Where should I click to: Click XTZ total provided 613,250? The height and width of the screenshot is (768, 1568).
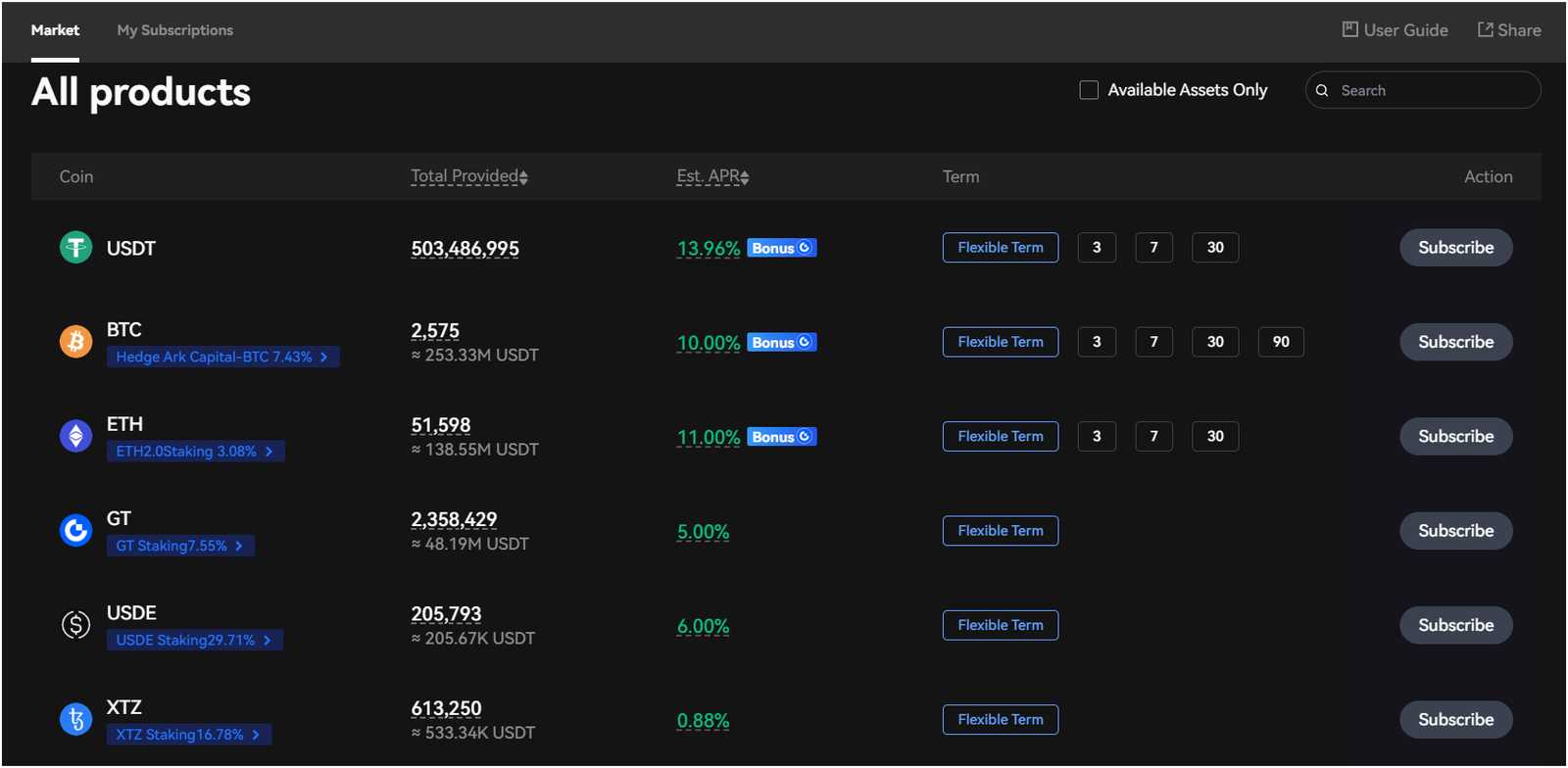coord(446,708)
